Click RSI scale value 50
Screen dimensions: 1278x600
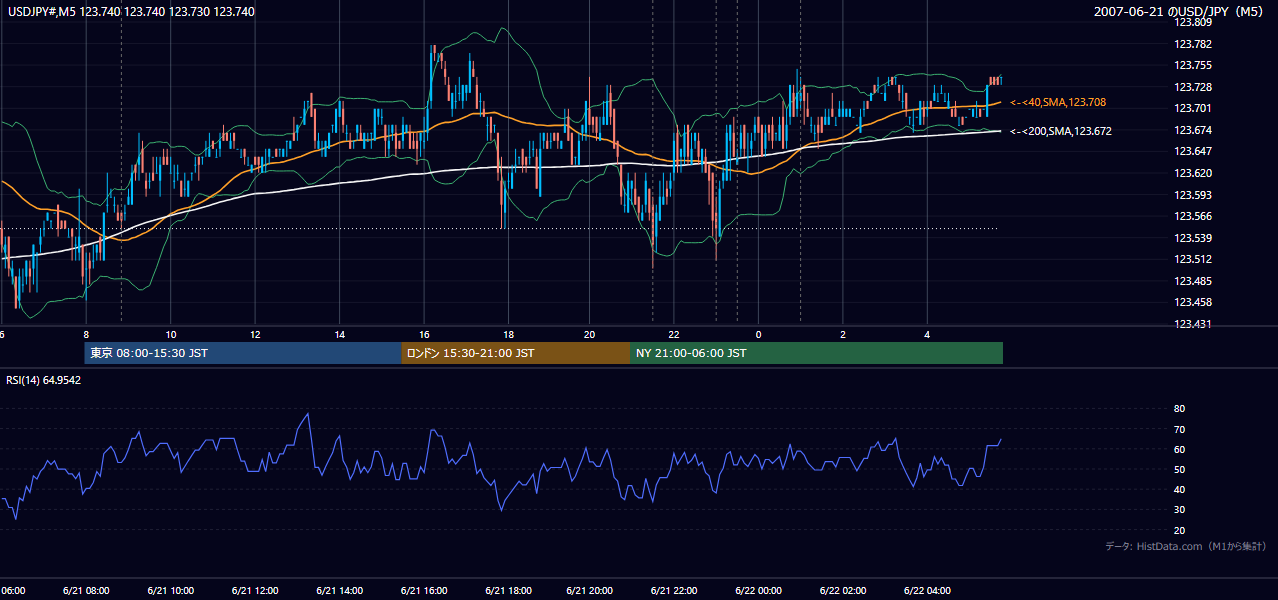1179,470
